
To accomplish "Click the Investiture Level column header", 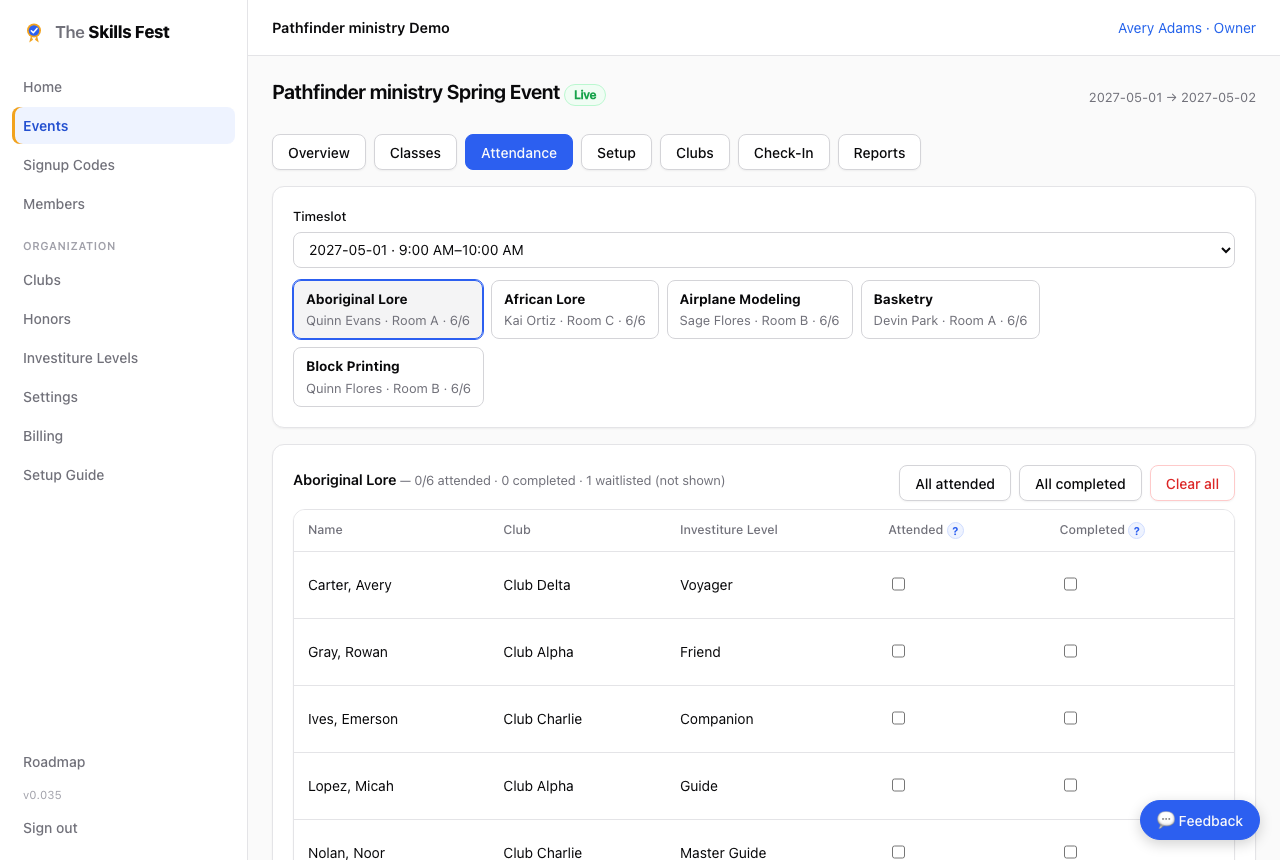I will click(x=728, y=530).
